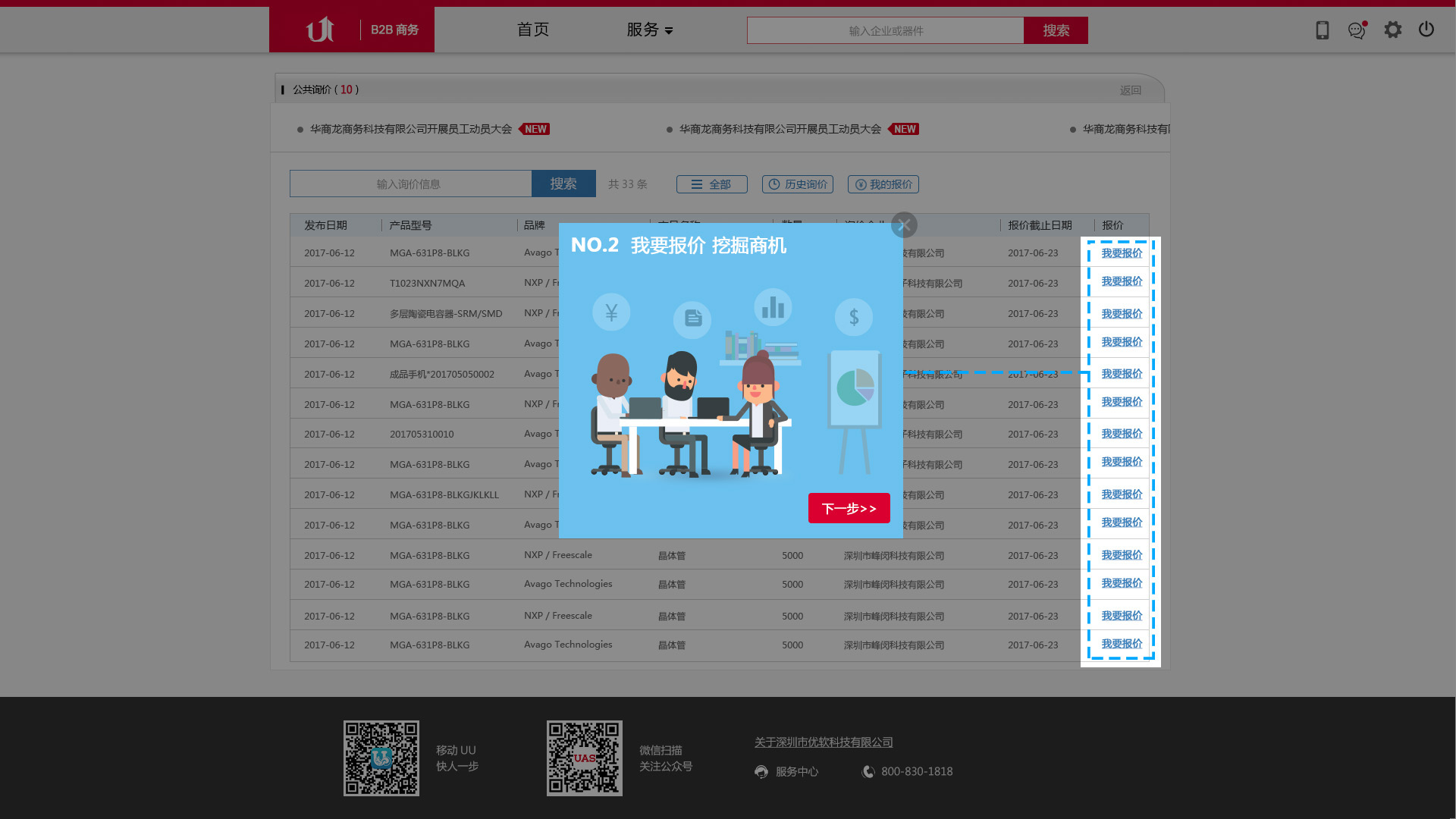1456x819 pixels.
Task: Click the mobile phone icon in header
Action: (1322, 30)
